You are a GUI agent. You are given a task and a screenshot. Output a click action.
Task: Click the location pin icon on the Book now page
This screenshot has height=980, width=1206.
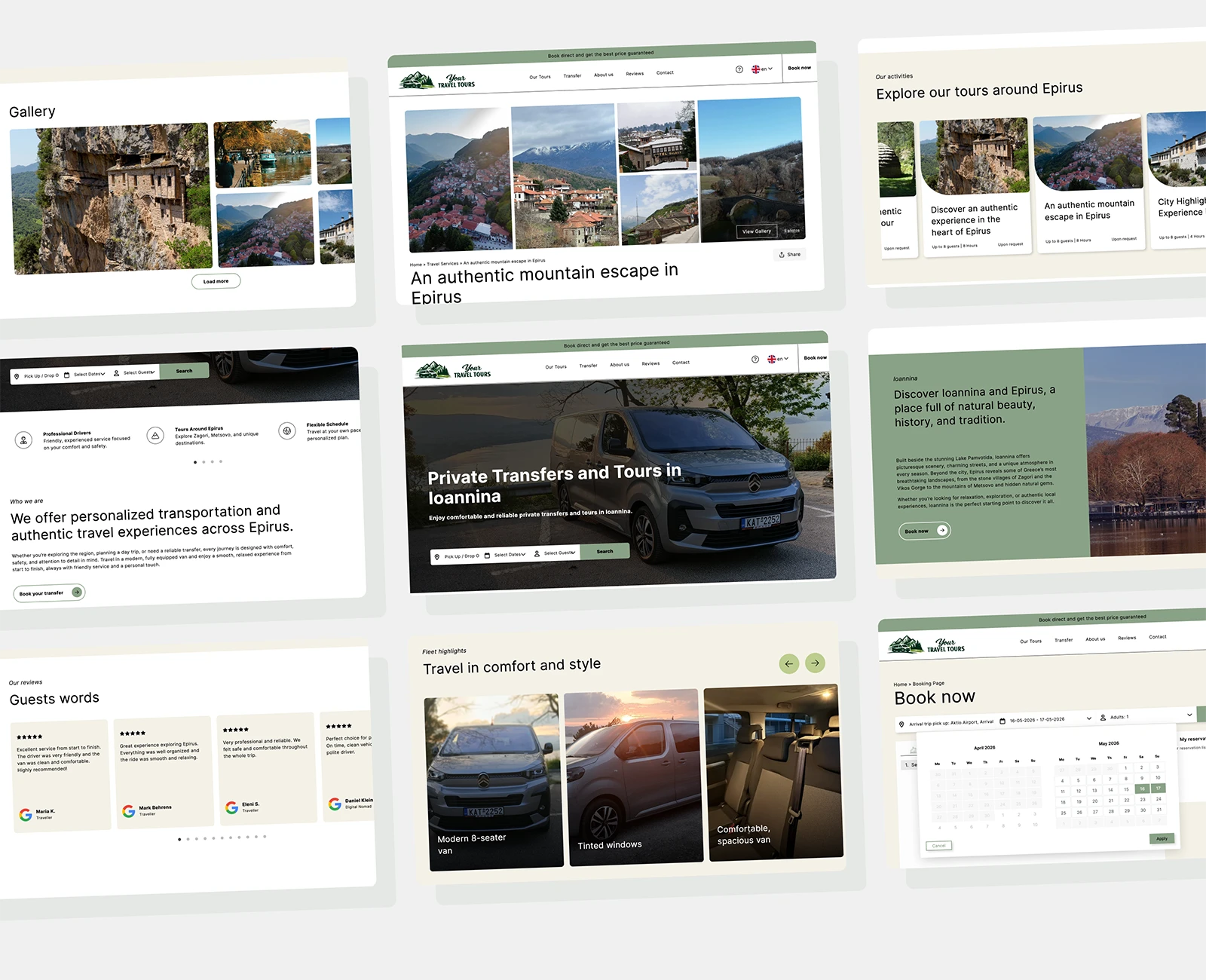901,724
